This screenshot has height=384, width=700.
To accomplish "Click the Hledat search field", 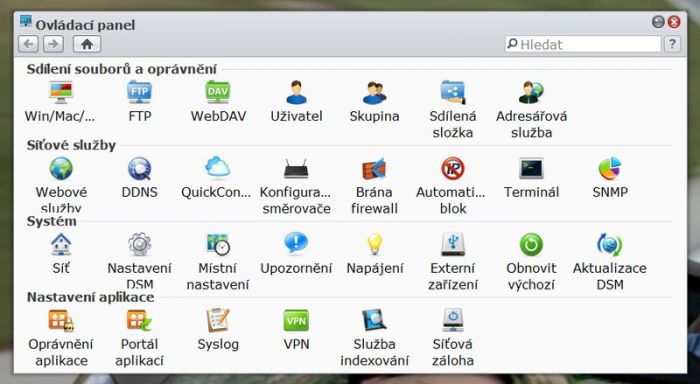I will [x=583, y=44].
